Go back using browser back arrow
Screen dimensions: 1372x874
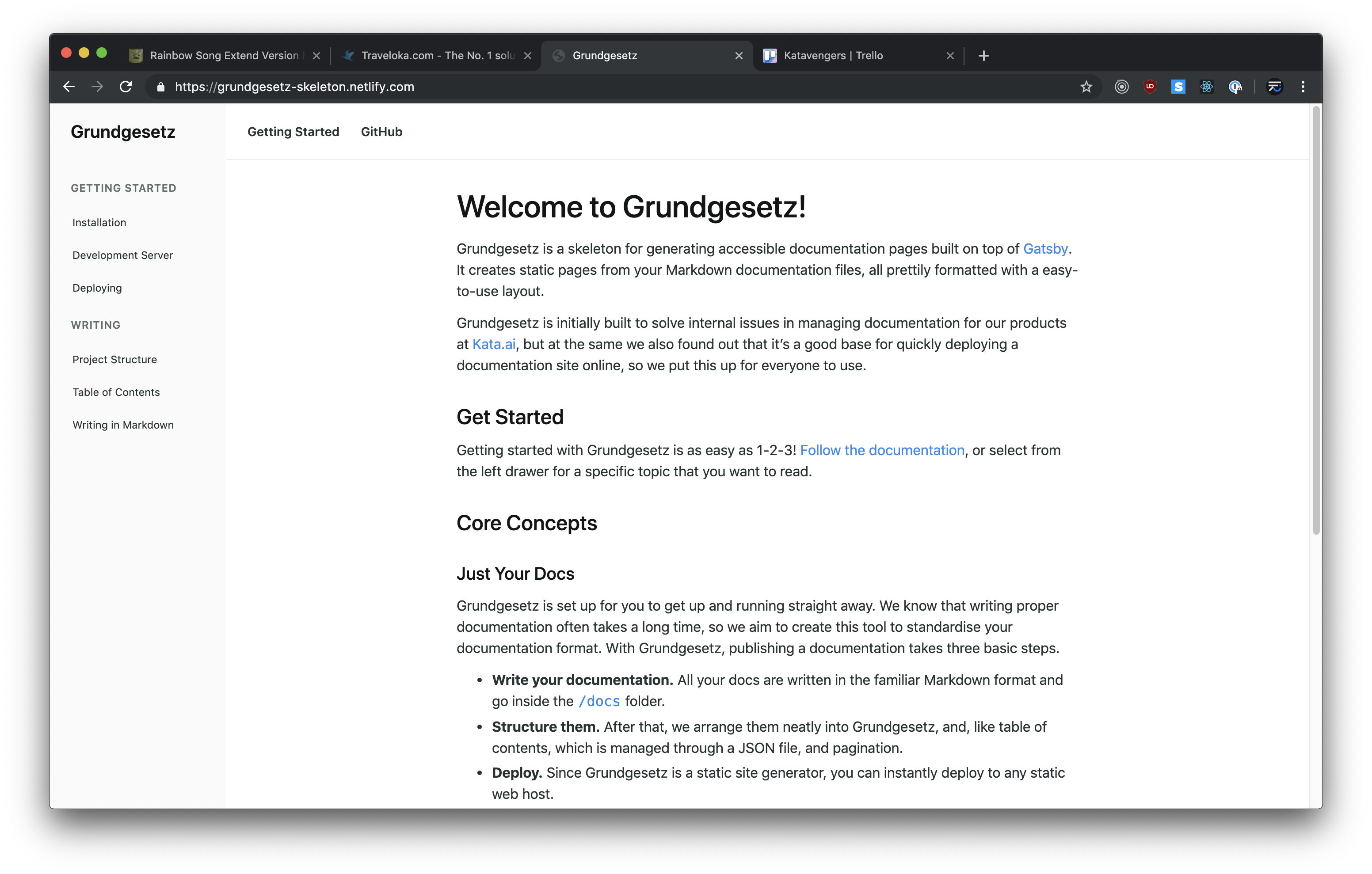tap(69, 87)
